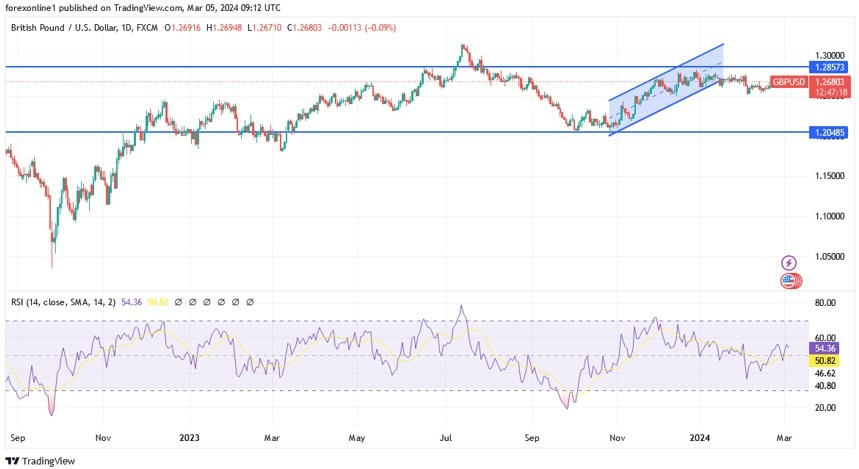
Task: Click the US flag event icon
Action: tap(789, 281)
